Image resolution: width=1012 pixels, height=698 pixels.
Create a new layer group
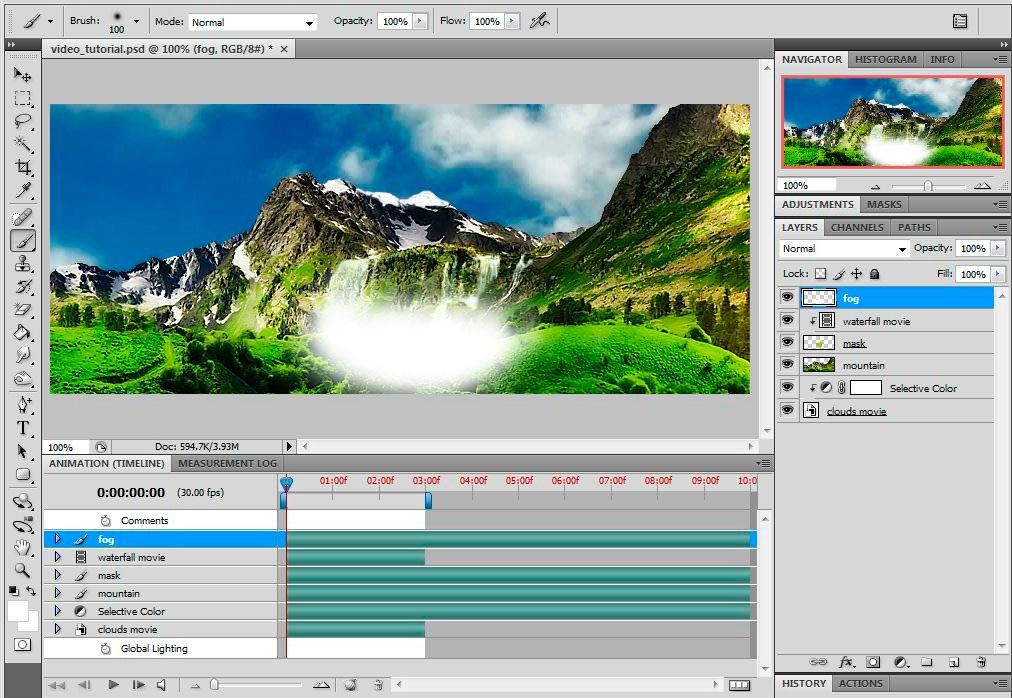(927, 662)
